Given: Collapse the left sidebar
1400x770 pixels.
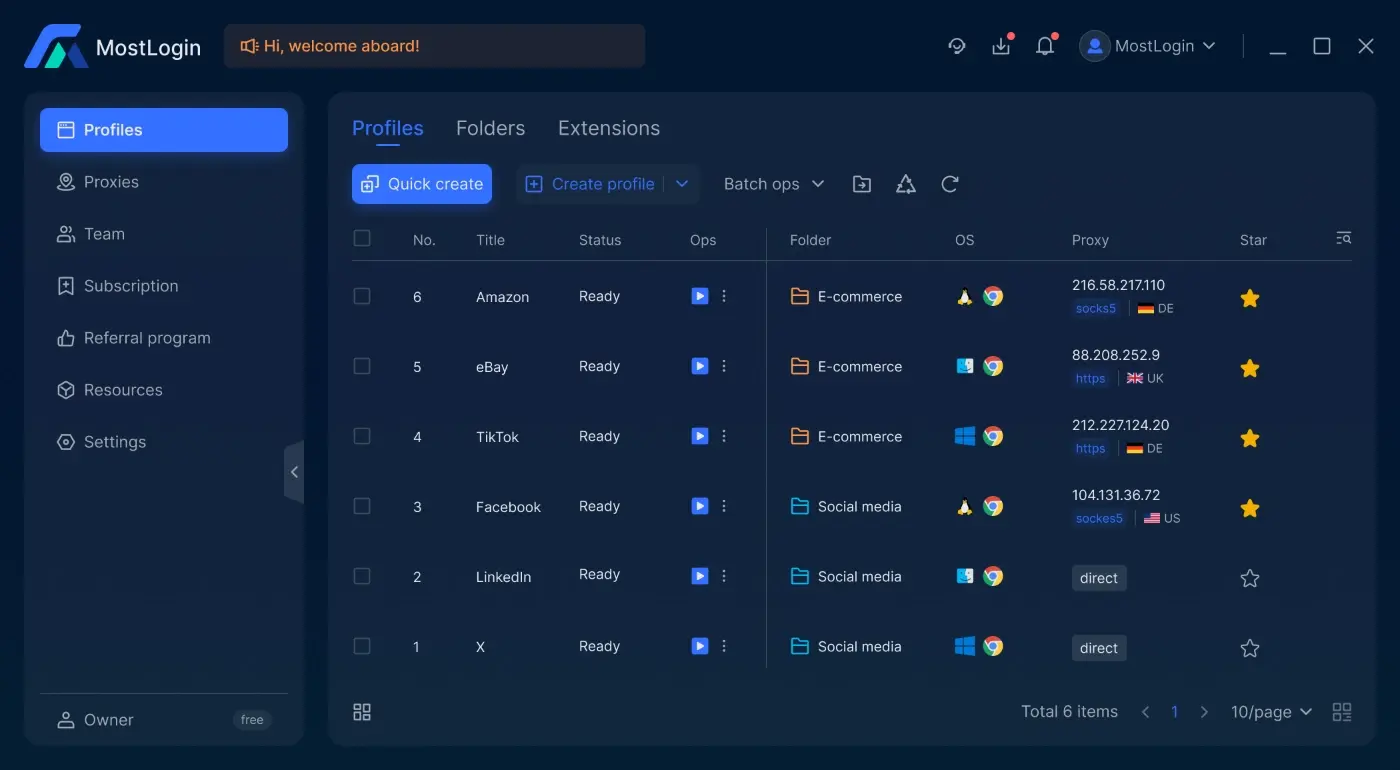Looking at the screenshot, I should tap(294, 472).
